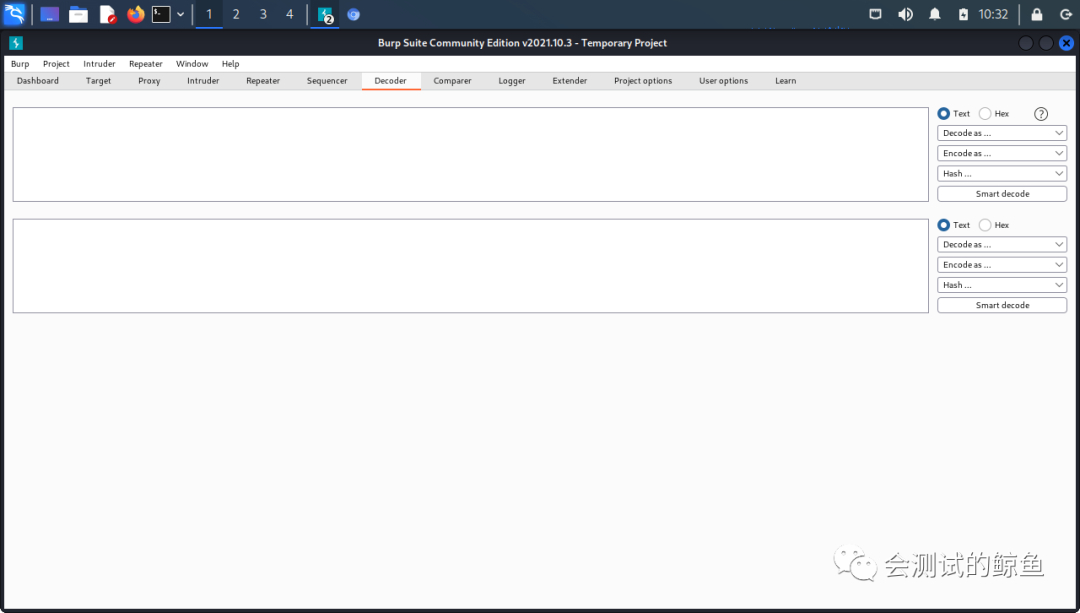
Task: Go to the Intruder tab
Action: point(203,81)
